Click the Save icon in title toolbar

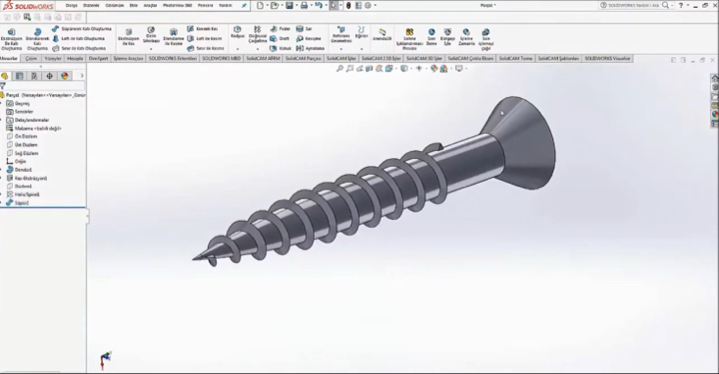(289, 6)
